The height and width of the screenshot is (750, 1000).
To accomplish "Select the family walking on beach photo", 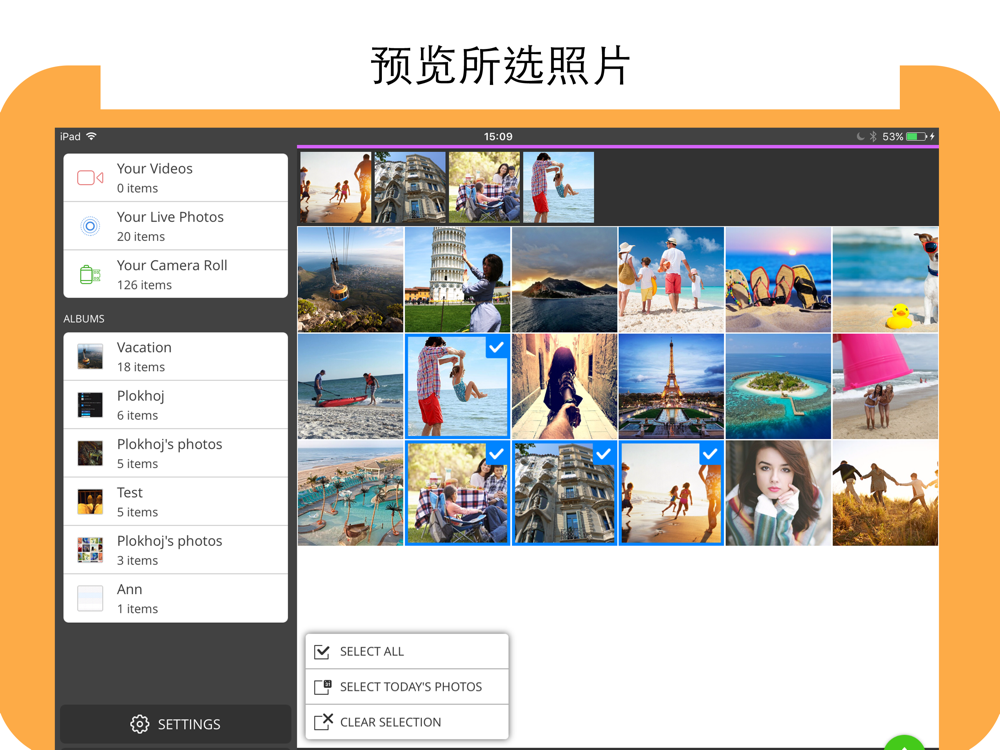I will (671, 279).
